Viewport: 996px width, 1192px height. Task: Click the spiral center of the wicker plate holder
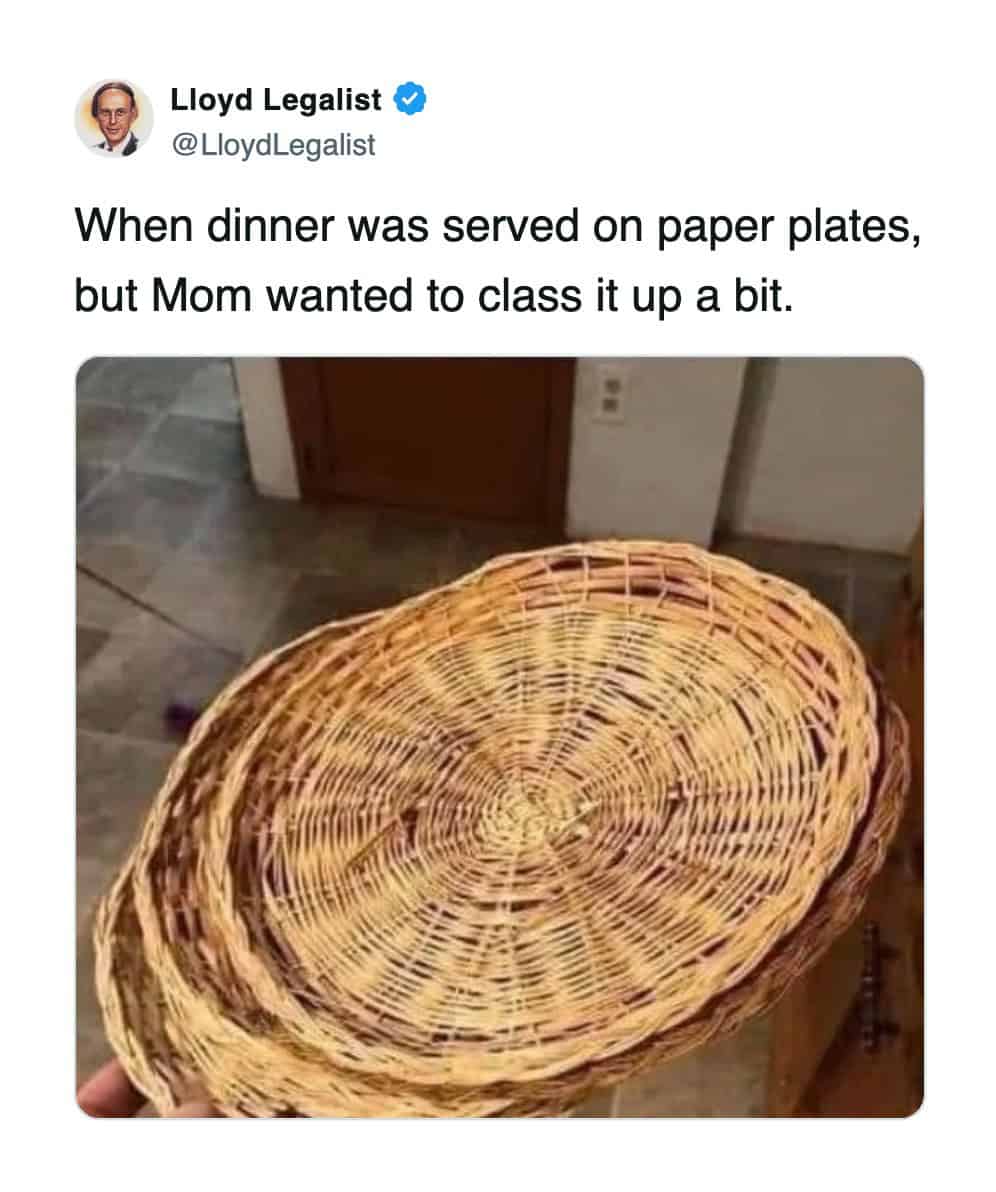[525, 817]
